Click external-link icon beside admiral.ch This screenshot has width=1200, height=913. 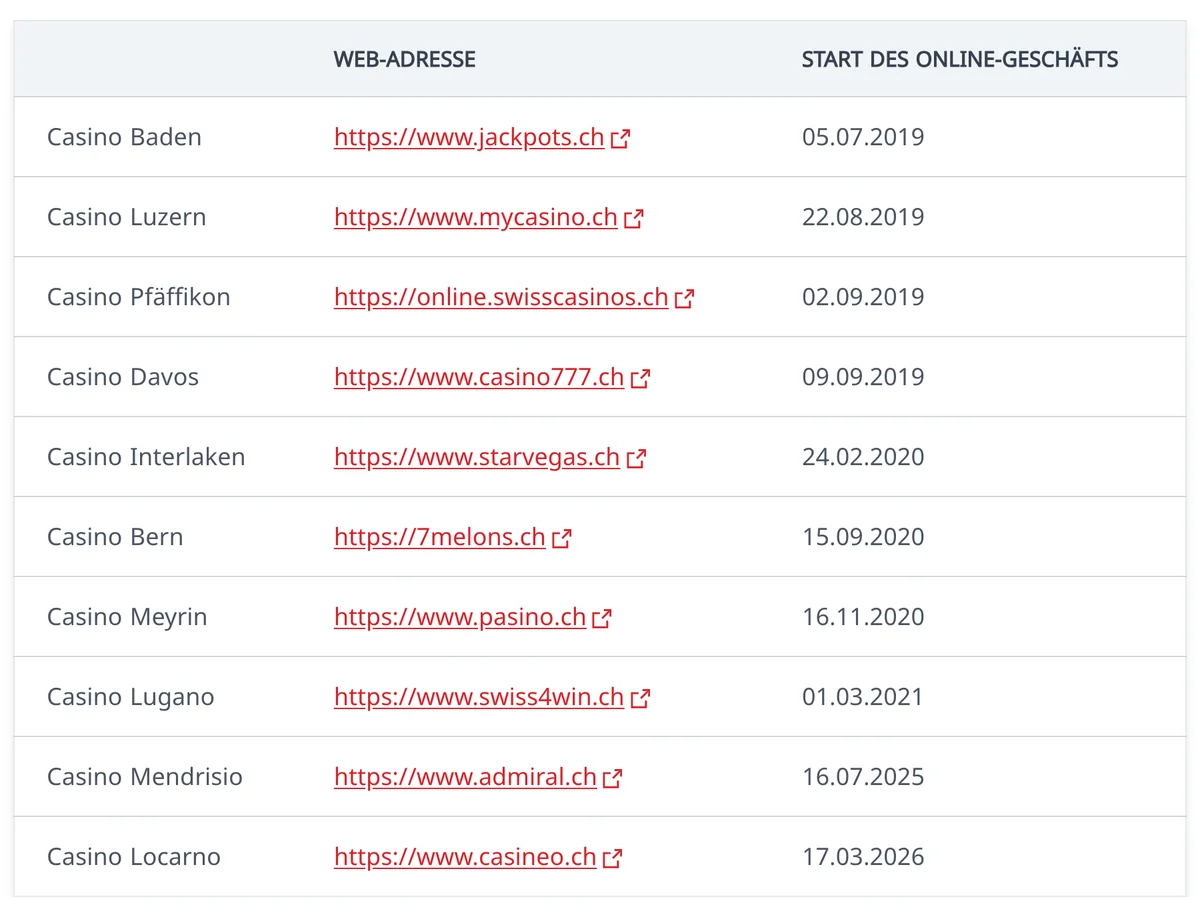(x=612, y=779)
